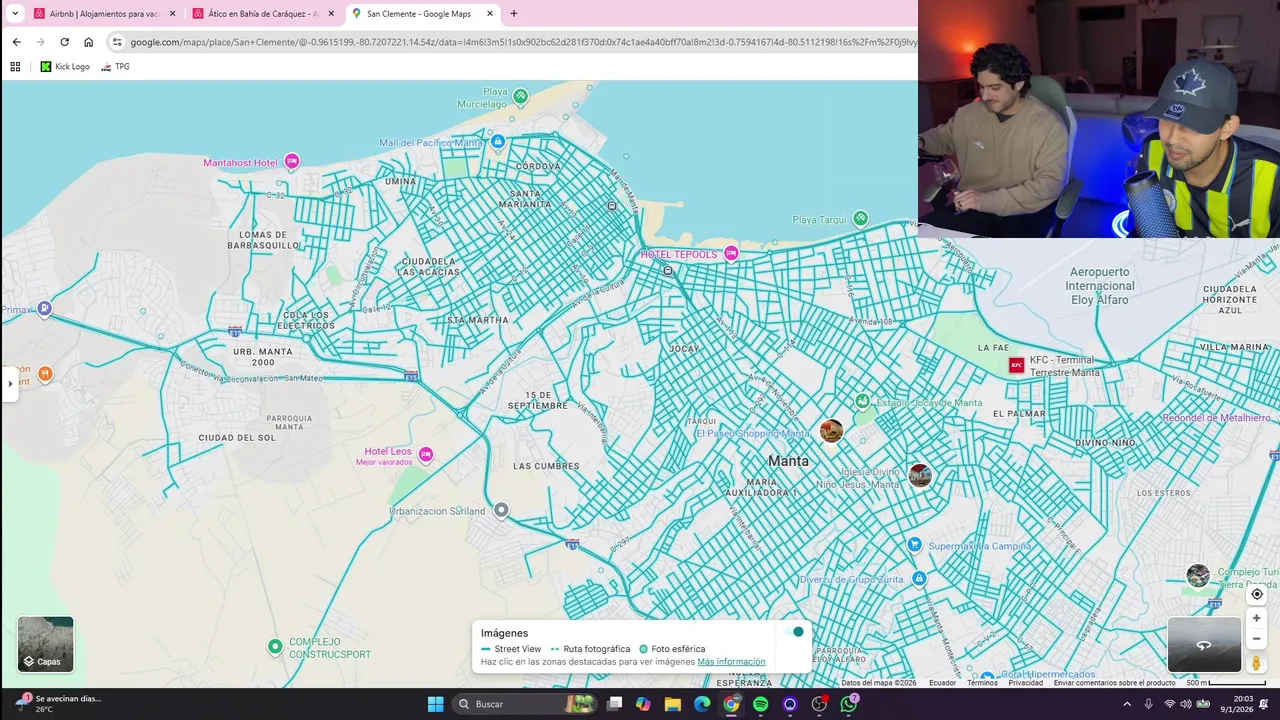
Task: Close the Airbnb Alojamientos tab
Action: click(x=172, y=14)
